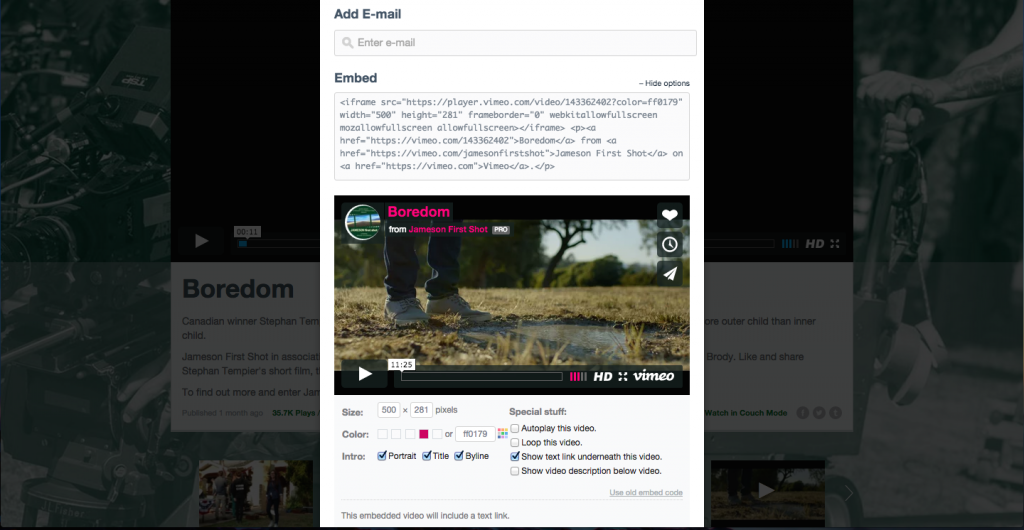This screenshot has height=530, width=1024.
Task: Select the pink color swatch
Action: pyautogui.click(x=424, y=434)
